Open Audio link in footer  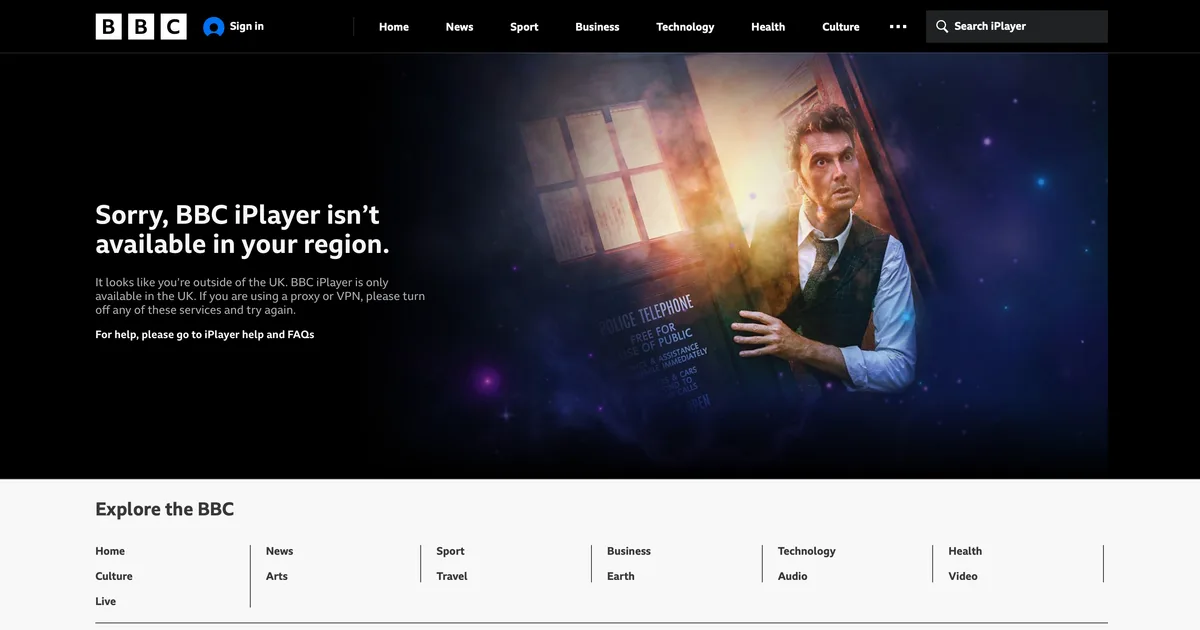(x=793, y=576)
